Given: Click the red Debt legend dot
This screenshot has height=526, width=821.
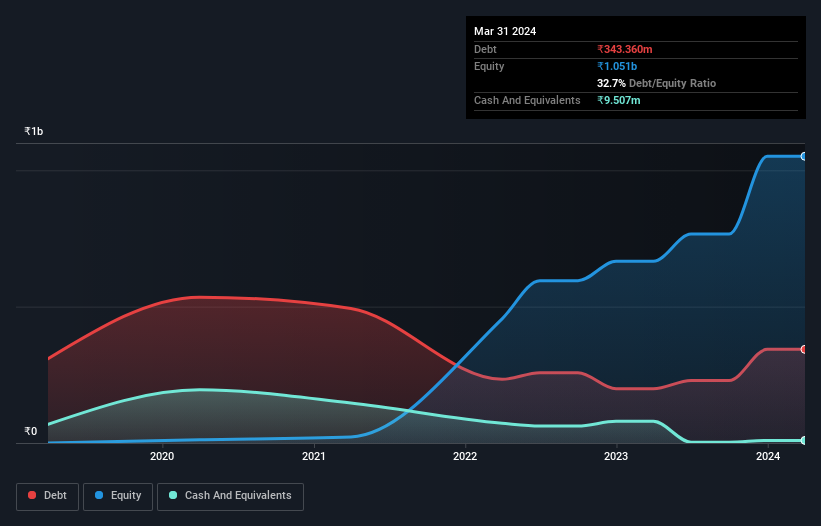Looking at the screenshot, I should coord(32,495).
